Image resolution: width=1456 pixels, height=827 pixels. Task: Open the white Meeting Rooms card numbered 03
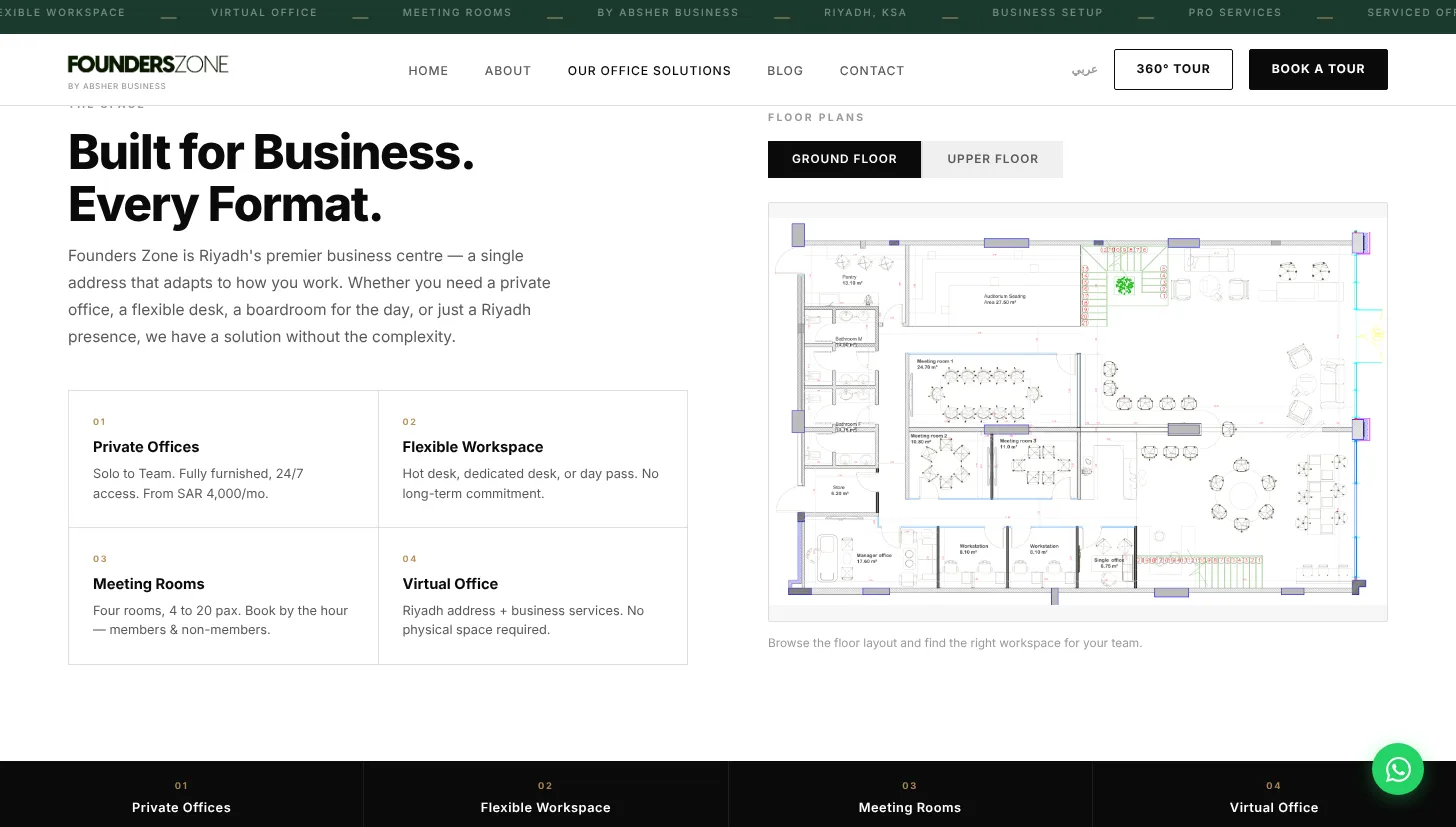223,596
